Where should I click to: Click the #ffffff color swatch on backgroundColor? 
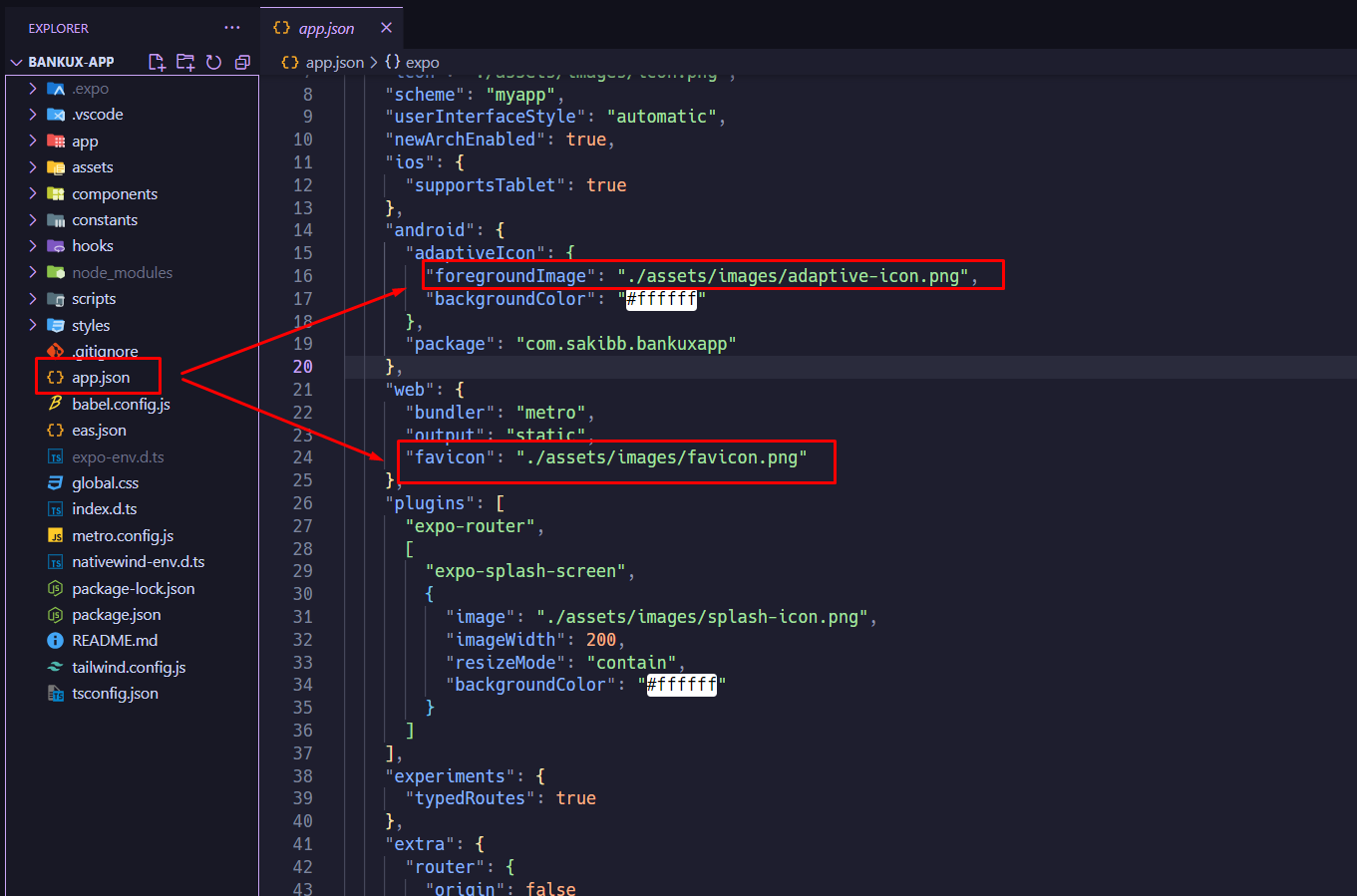(x=662, y=298)
